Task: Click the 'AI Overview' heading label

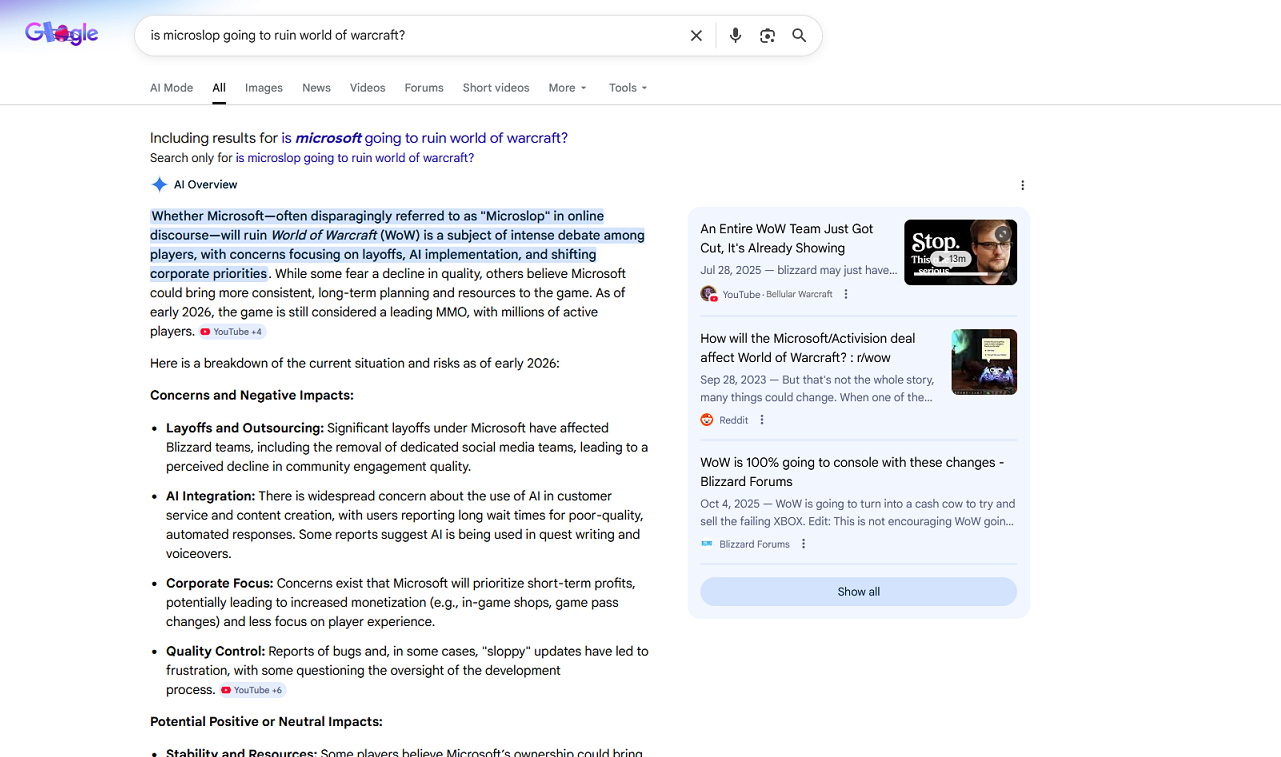Action: (x=206, y=185)
